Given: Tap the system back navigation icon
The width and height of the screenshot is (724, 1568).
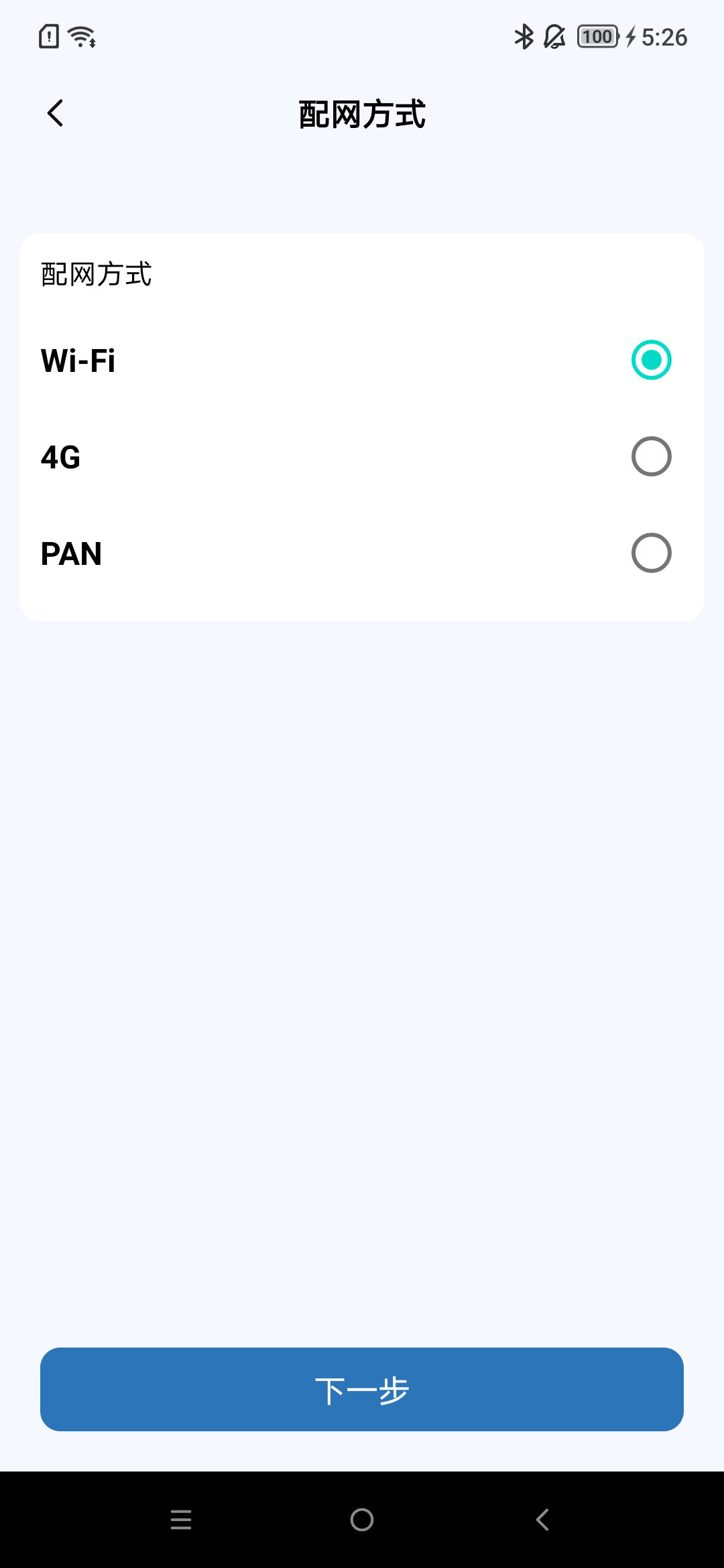Looking at the screenshot, I should point(543,1520).
